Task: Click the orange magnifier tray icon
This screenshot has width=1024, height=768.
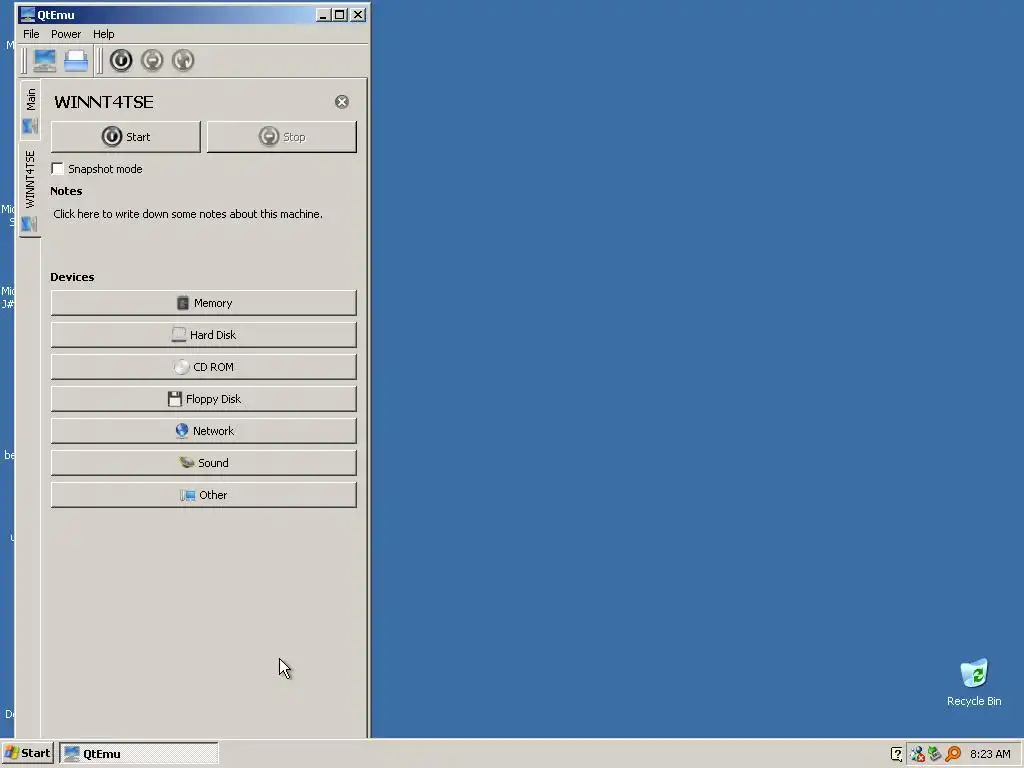Action: [953, 754]
